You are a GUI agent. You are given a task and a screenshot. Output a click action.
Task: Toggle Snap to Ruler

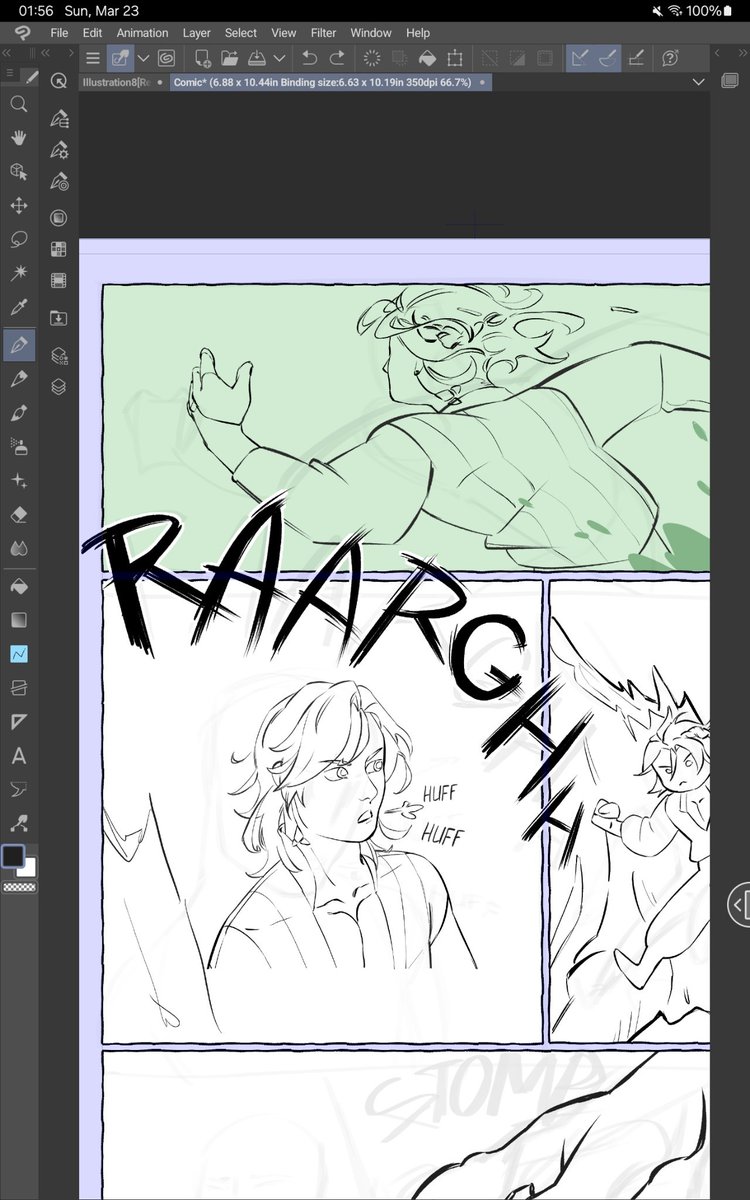pyautogui.click(x=578, y=58)
